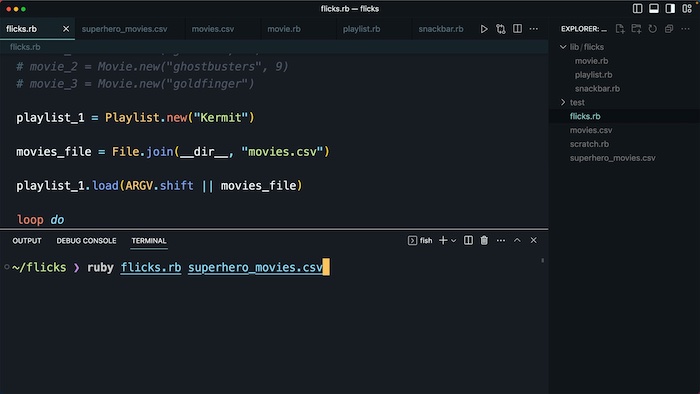
Task: Open terminal launch profile dropdown arrow
Action: coord(454,241)
